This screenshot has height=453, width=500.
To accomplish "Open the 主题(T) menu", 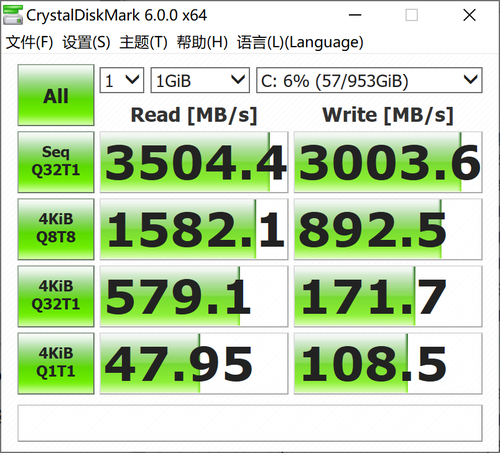I will click(x=143, y=42).
